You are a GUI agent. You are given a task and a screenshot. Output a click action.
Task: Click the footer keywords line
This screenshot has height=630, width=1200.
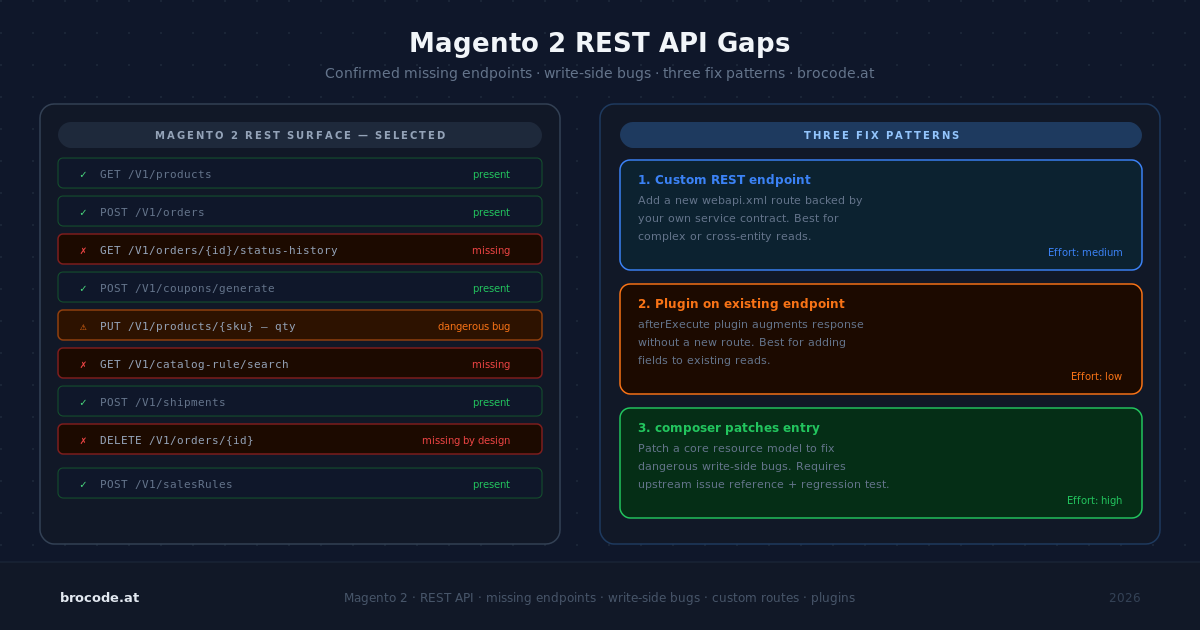tap(600, 598)
